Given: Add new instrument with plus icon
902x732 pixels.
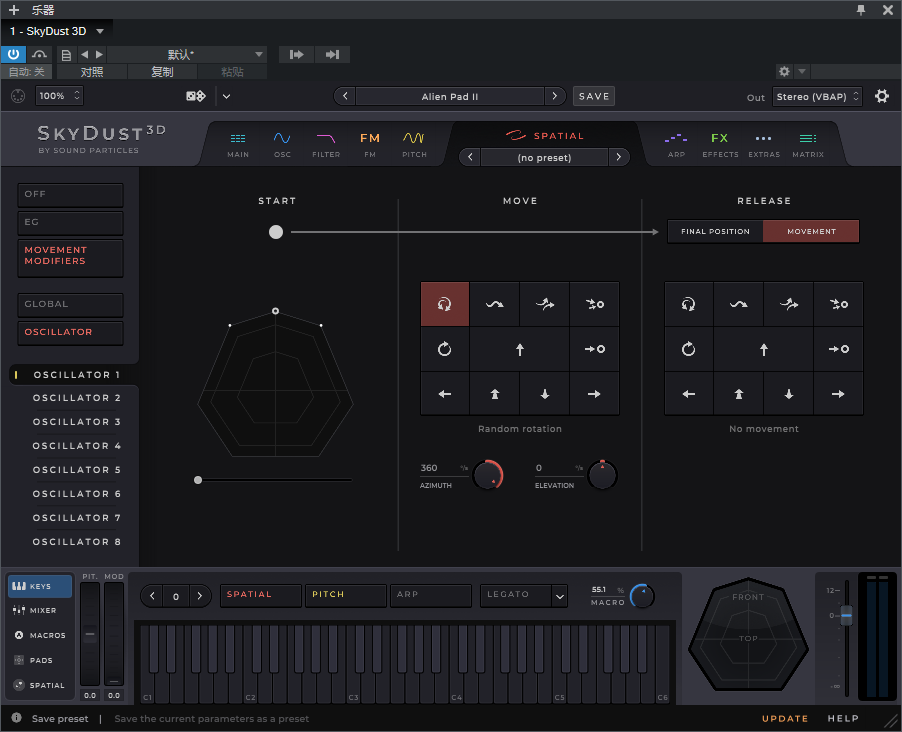Looking at the screenshot, I should pos(14,10).
